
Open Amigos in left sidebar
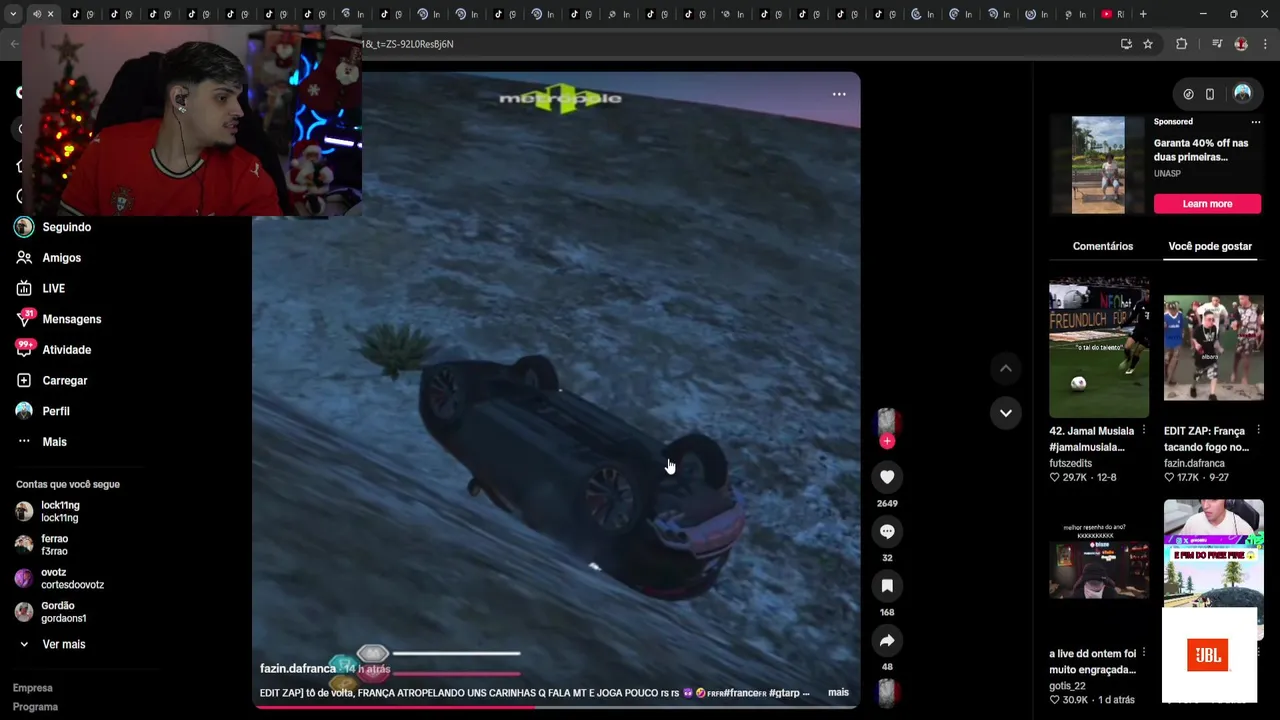pos(49,258)
